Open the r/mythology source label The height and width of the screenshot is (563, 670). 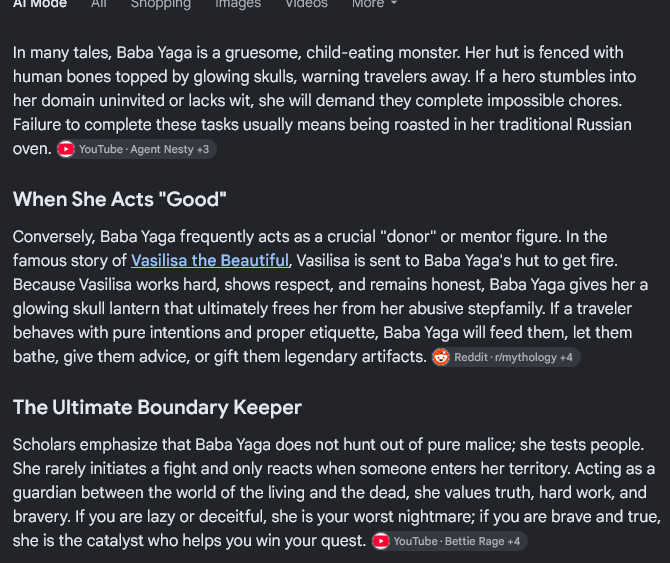pos(526,357)
